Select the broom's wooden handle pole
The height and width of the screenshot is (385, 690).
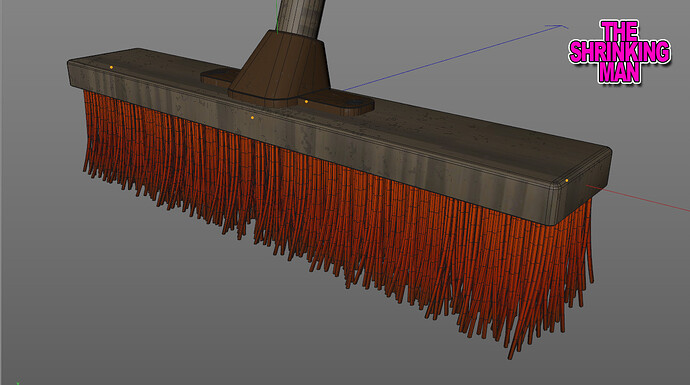point(301,18)
